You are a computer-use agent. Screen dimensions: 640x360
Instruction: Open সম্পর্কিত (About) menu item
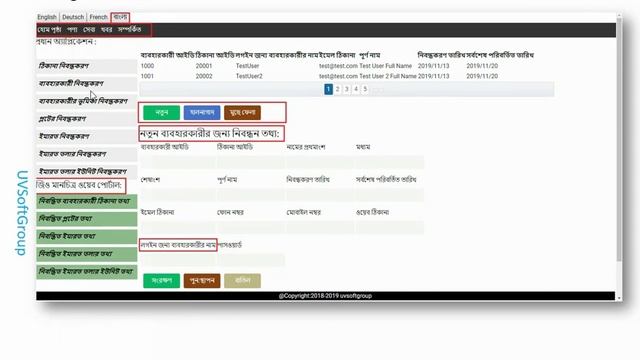click(129, 30)
